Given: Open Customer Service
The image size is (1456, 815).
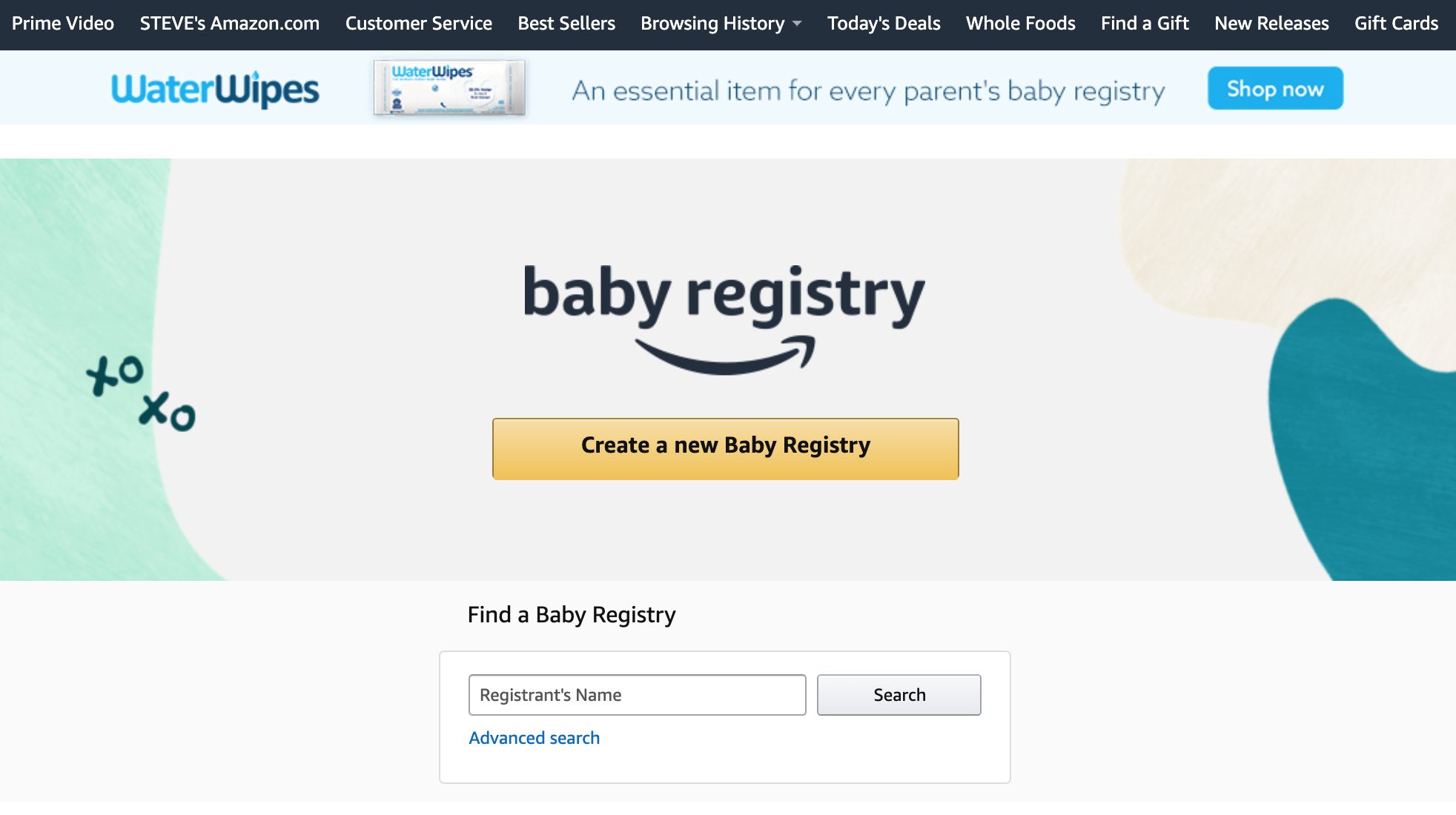Looking at the screenshot, I should coord(418,23).
